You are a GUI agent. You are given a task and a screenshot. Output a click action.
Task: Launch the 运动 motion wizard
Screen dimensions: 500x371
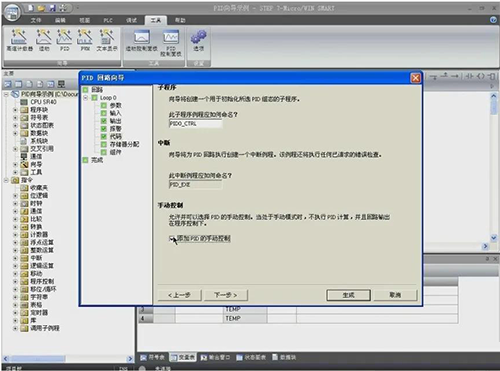click(44, 40)
